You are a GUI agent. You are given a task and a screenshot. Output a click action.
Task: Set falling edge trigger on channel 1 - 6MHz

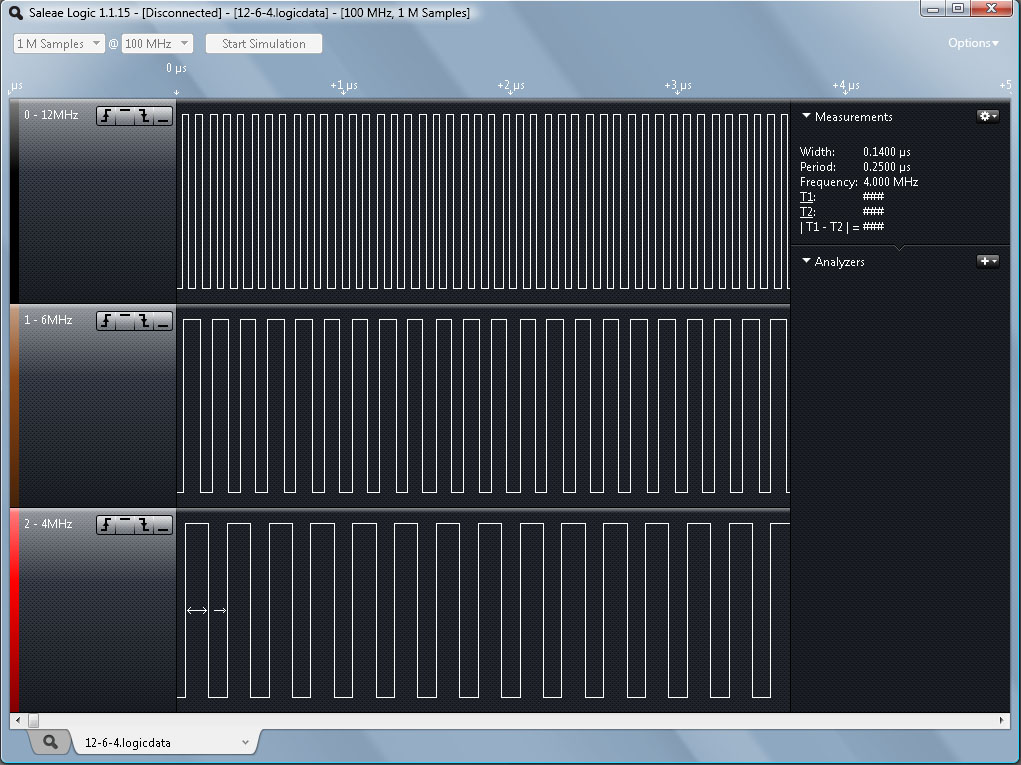pos(144,321)
